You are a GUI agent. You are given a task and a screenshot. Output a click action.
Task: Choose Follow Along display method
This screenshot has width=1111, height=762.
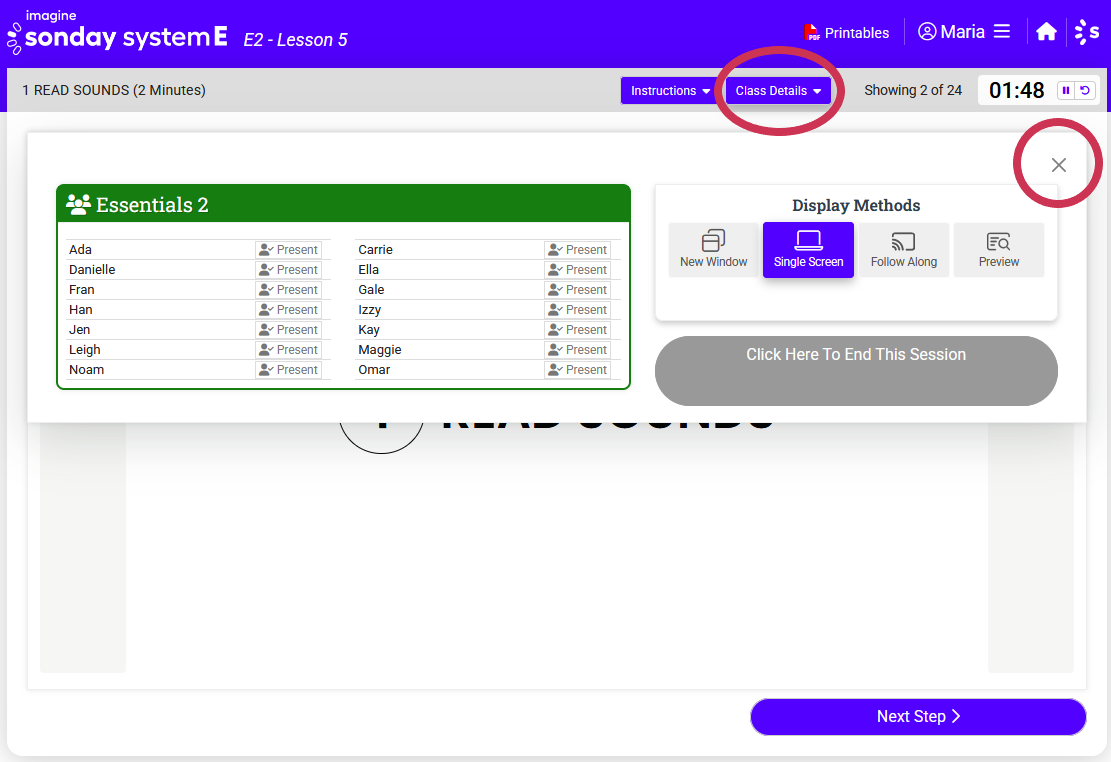(x=903, y=249)
